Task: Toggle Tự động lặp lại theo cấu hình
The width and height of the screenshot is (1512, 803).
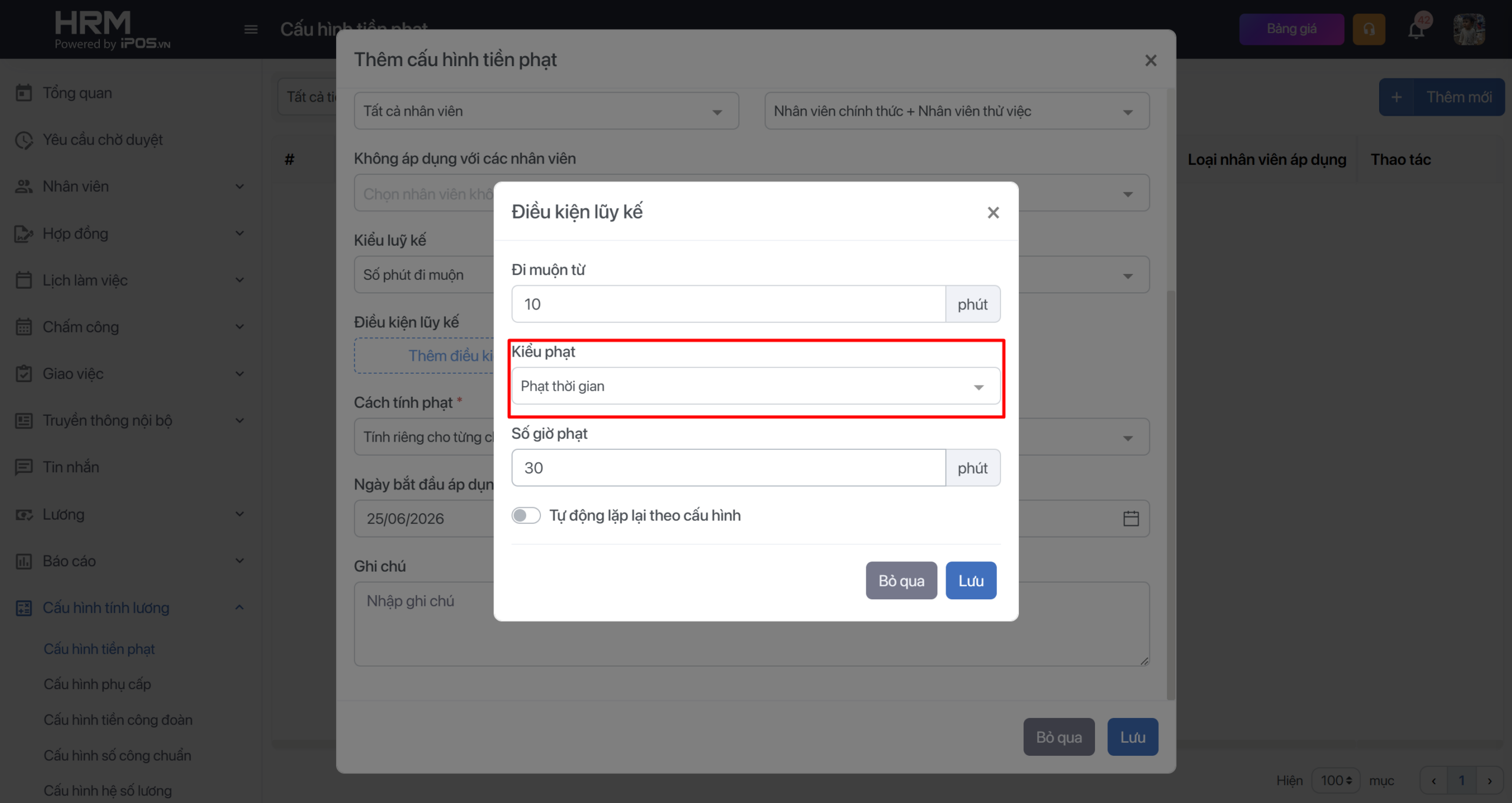Action: click(526, 515)
